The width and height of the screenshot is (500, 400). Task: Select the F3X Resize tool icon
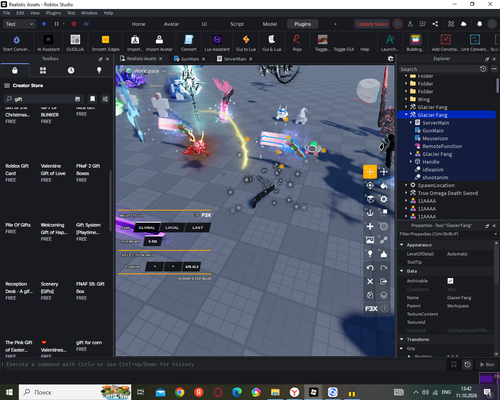(384, 172)
